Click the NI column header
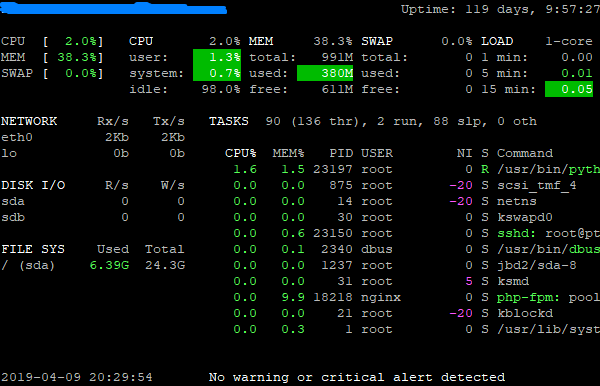This screenshot has height=386, width=600. tap(465, 153)
